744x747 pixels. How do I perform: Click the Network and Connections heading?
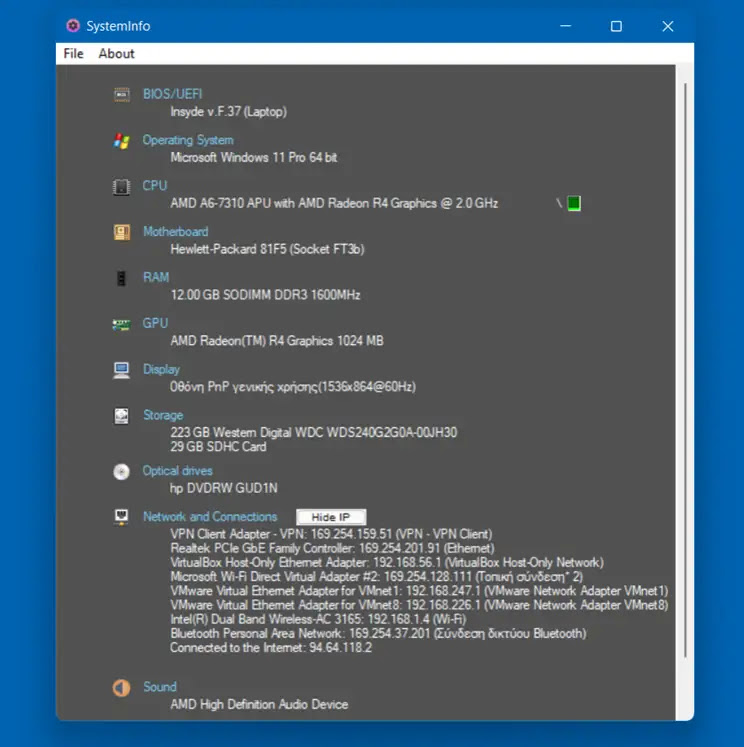(210, 516)
